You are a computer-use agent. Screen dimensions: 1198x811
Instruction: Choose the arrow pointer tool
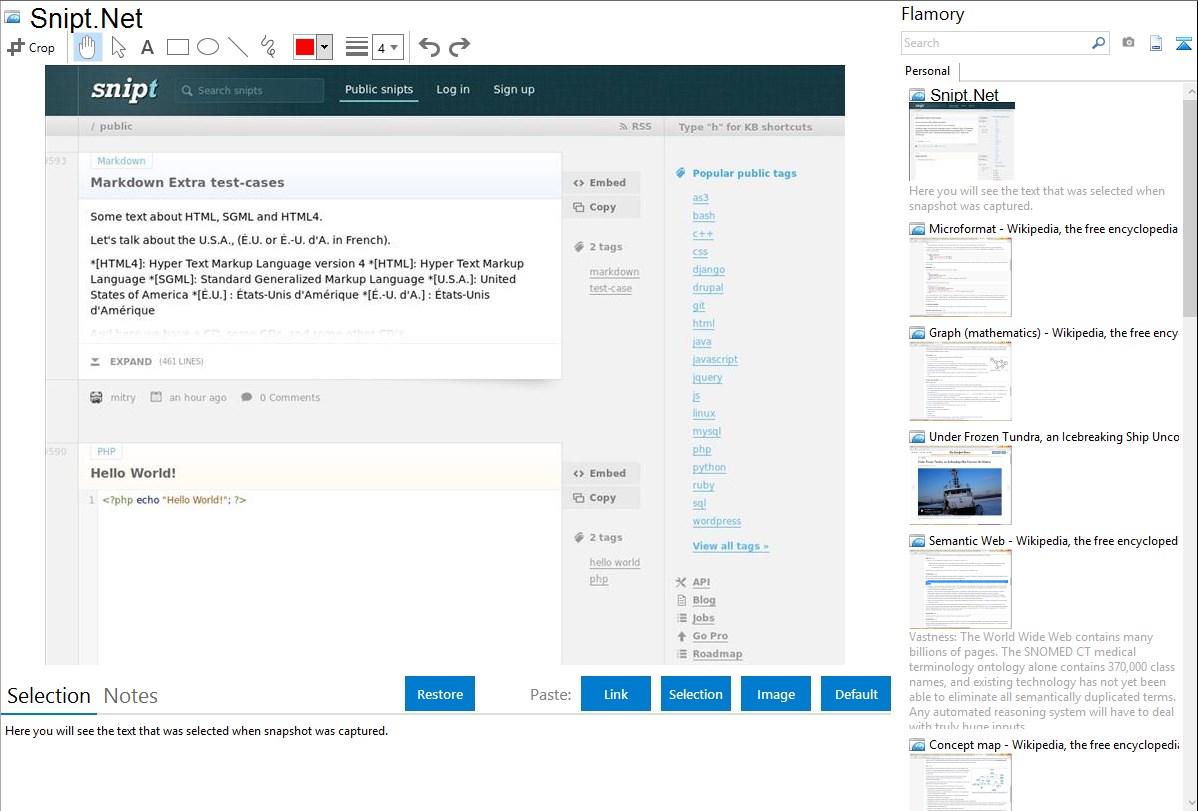click(118, 47)
